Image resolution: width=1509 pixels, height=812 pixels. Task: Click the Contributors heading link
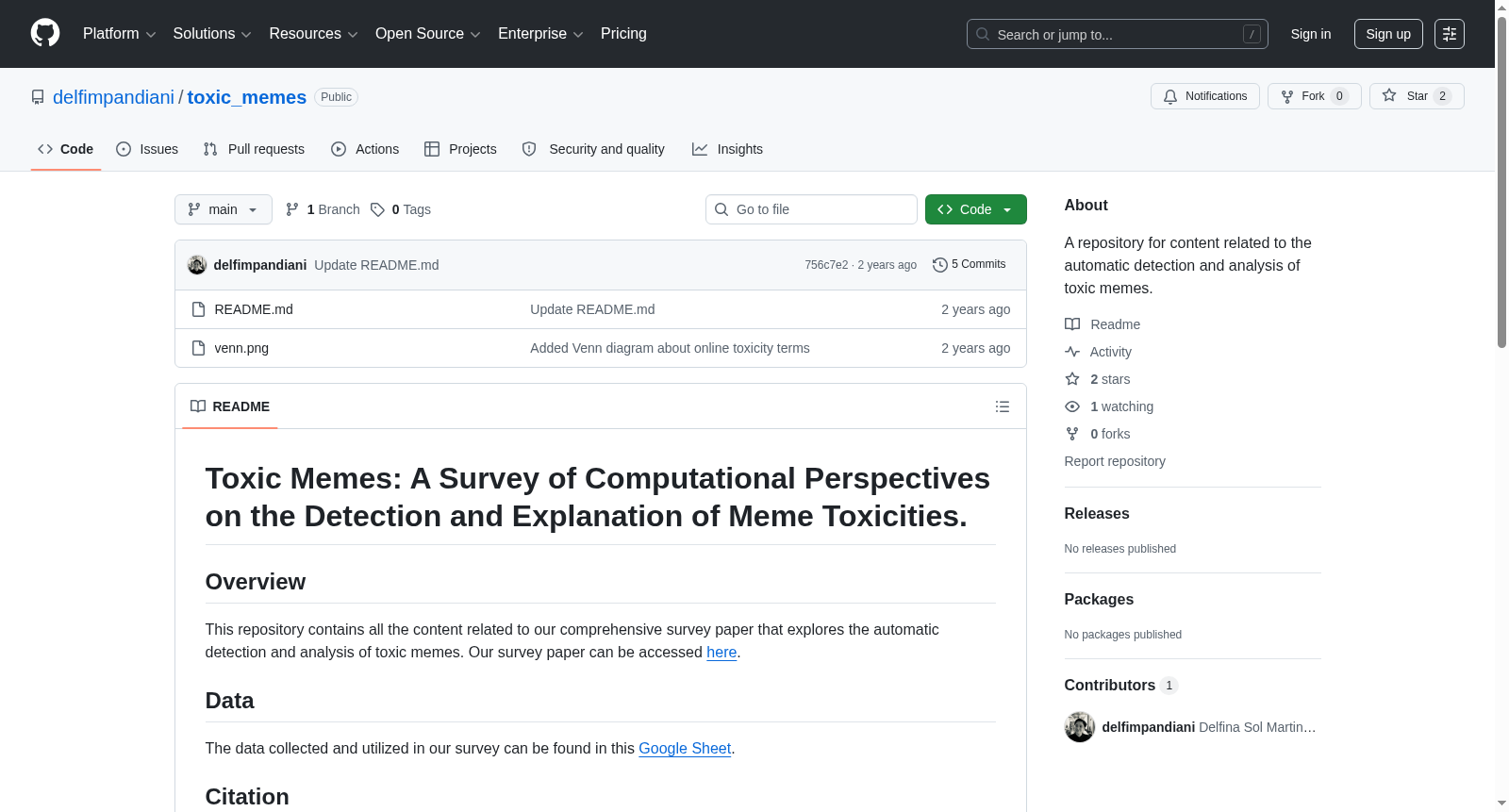pyautogui.click(x=1121, y=686)
